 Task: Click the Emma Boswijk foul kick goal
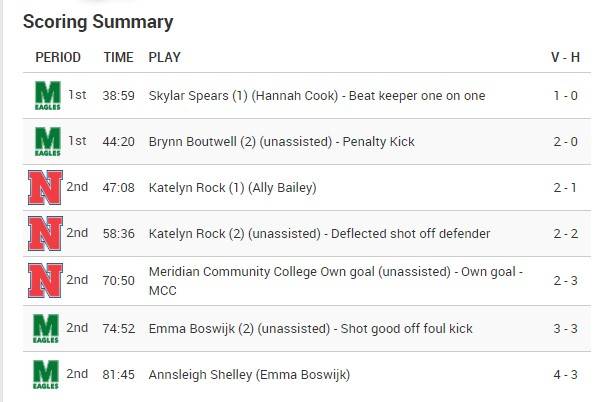310,329
